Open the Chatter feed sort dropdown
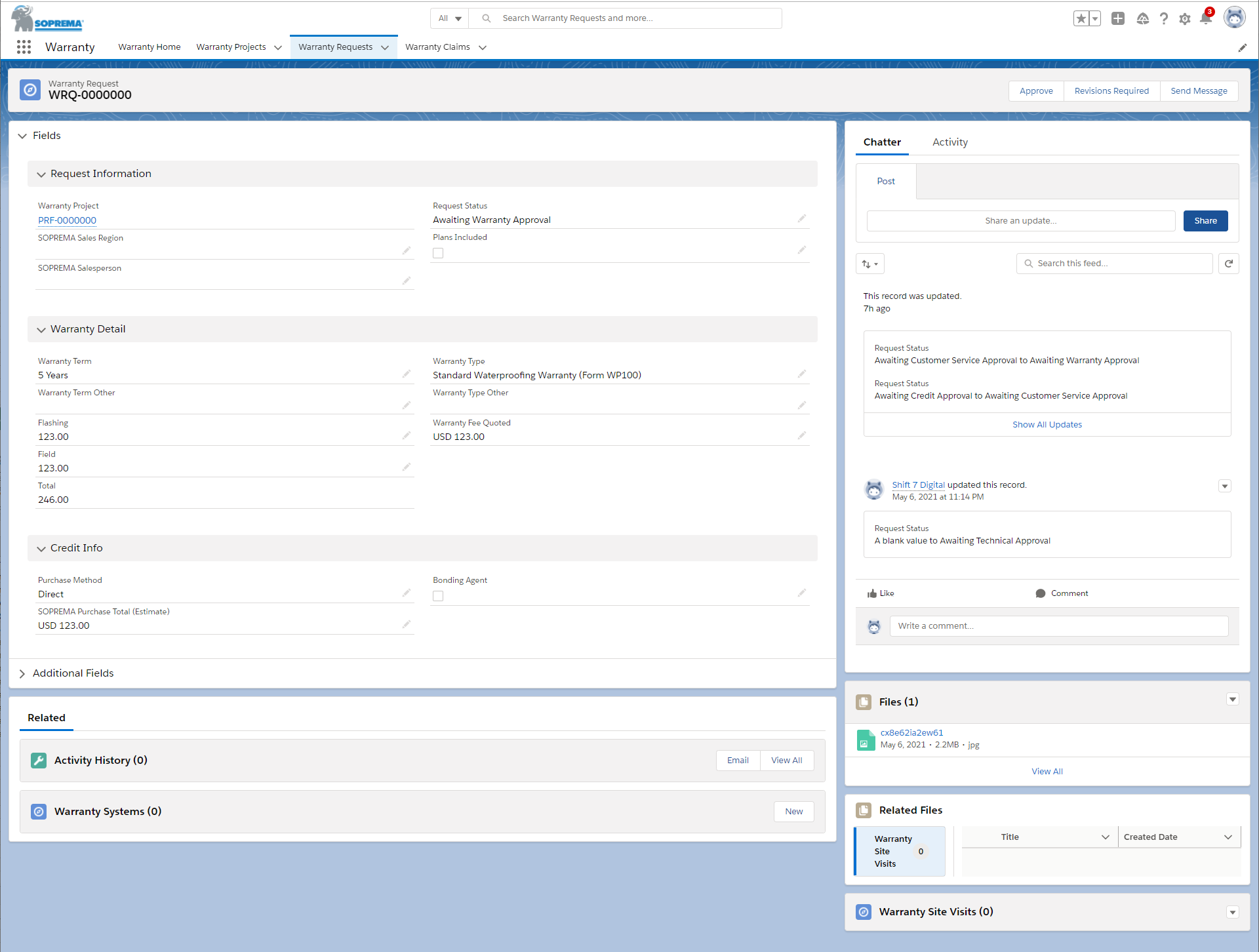This screenshot has height=952, width=1259. pyautogui.click(x=870, y=264)
